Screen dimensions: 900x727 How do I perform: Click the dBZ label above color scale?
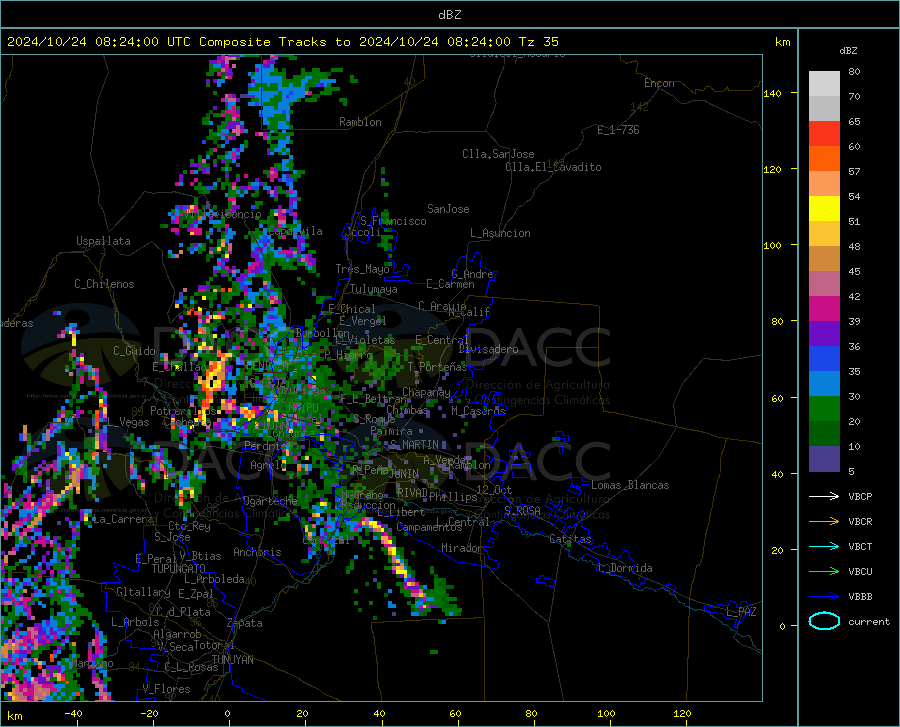click(x=848, y=50)
